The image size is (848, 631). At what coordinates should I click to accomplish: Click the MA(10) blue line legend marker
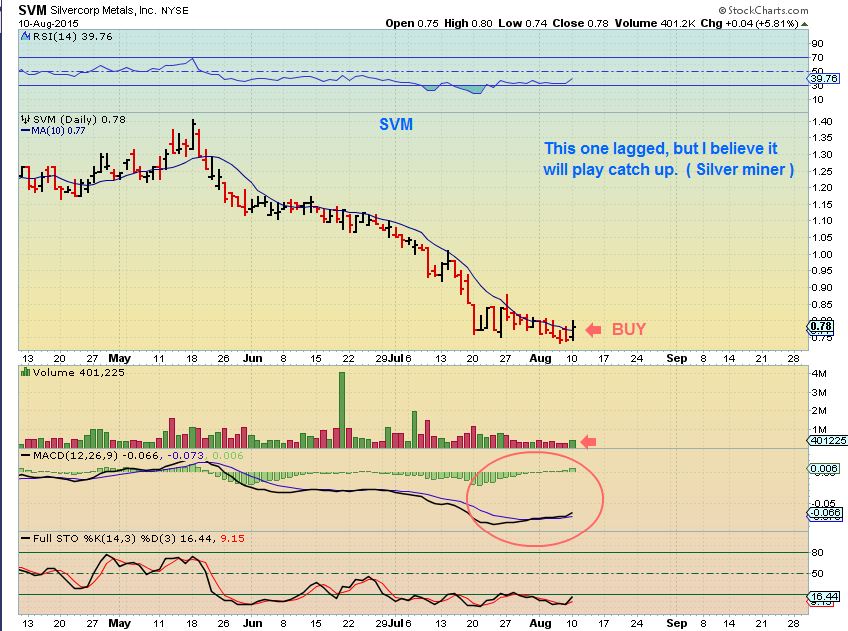(25, 131)
